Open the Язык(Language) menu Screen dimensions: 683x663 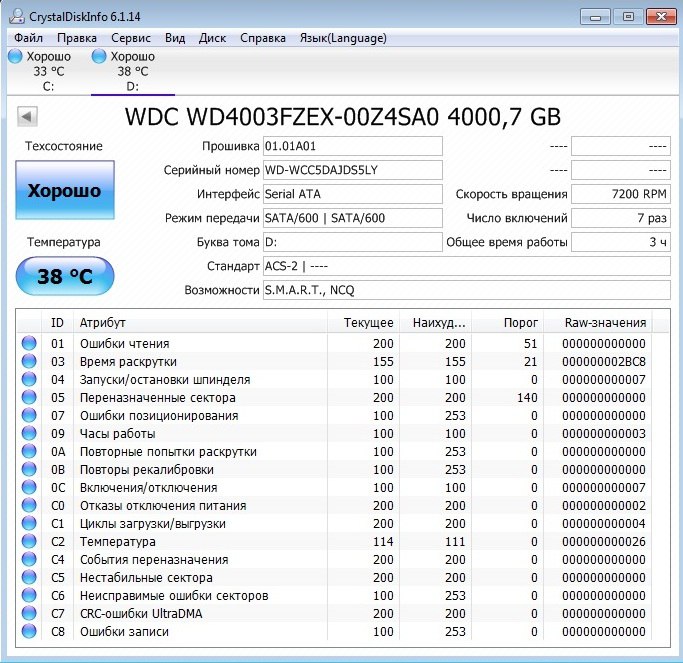(x=343, y=38)
